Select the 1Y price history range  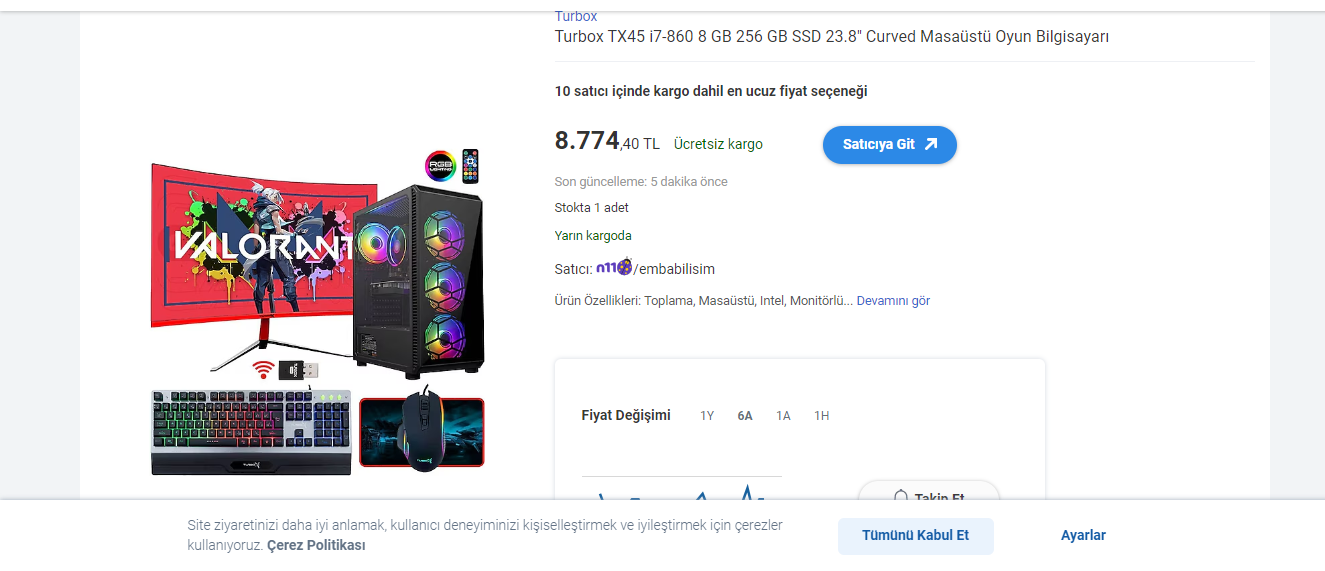(707, 416)
